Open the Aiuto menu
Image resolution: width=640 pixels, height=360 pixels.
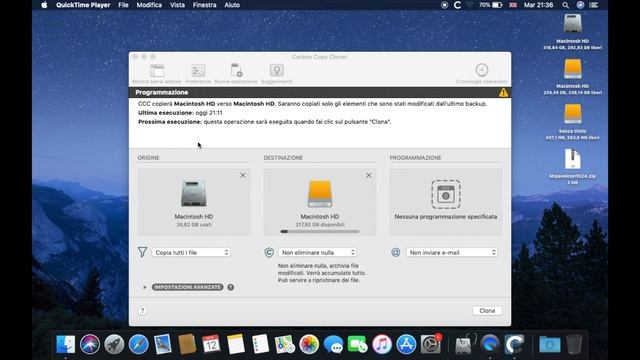coord(232,5)
